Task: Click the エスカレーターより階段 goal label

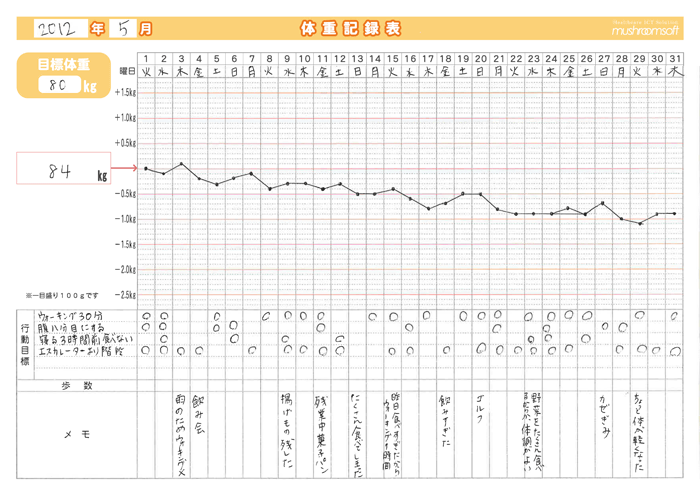Action: 81,351
